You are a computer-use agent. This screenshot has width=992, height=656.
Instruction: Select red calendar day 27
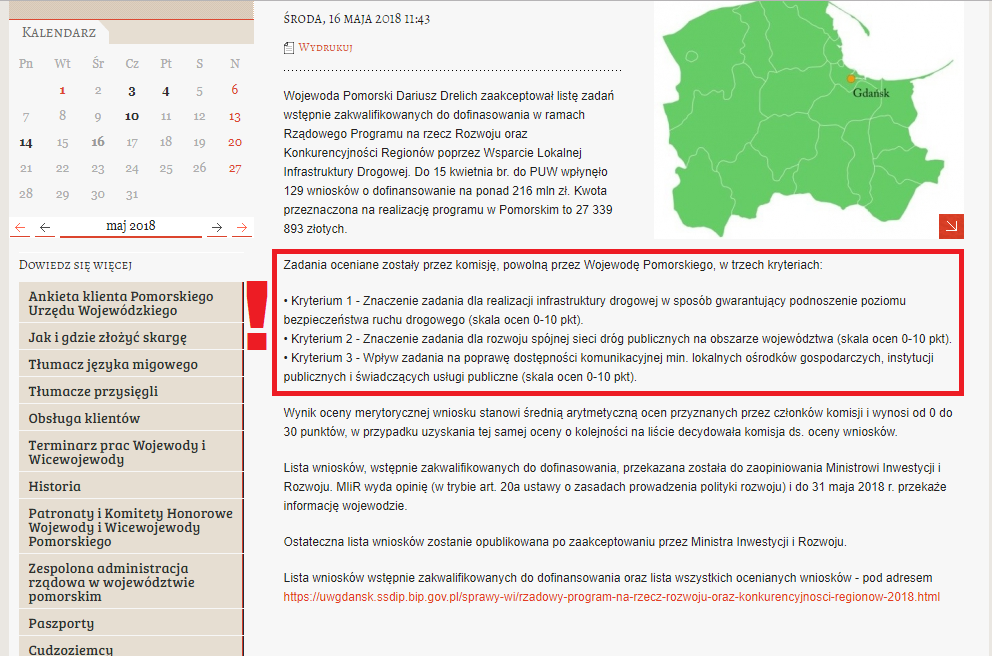point(235,168)
